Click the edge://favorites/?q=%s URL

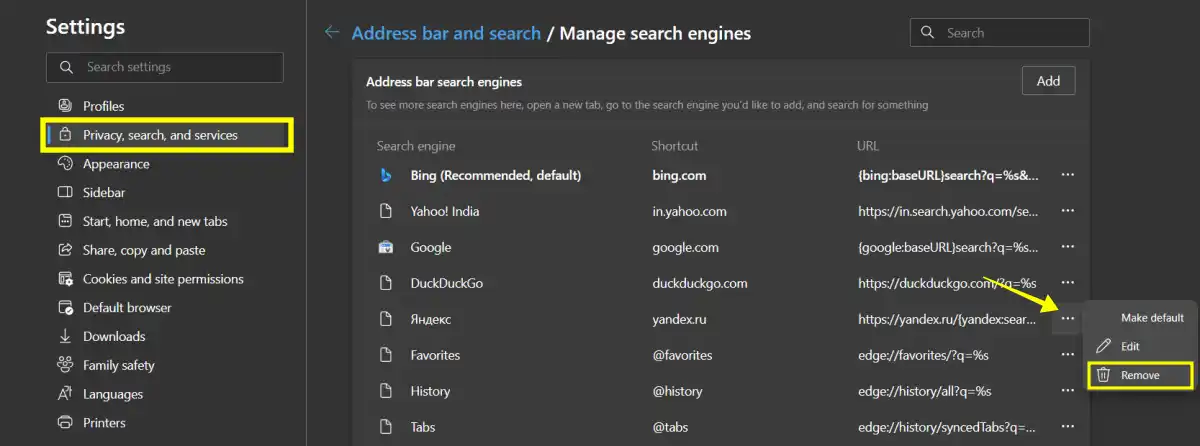pos(923,355)
